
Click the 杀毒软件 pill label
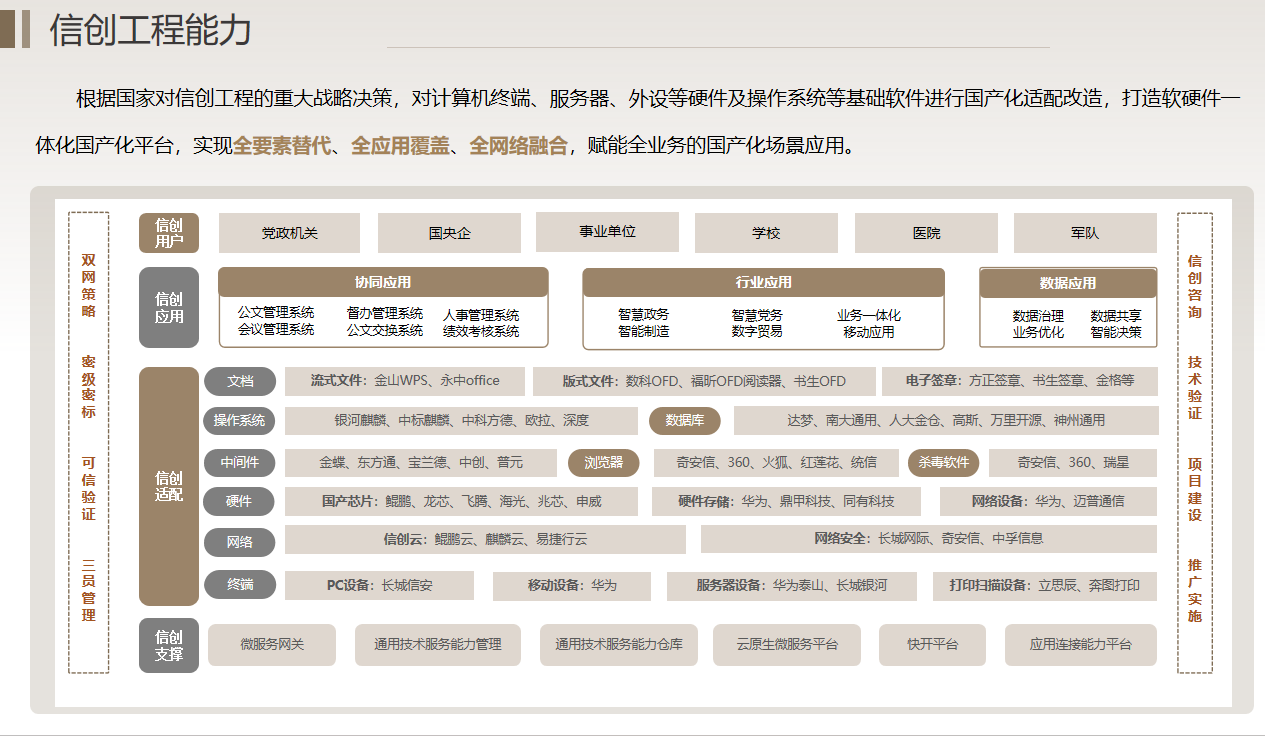943,462
